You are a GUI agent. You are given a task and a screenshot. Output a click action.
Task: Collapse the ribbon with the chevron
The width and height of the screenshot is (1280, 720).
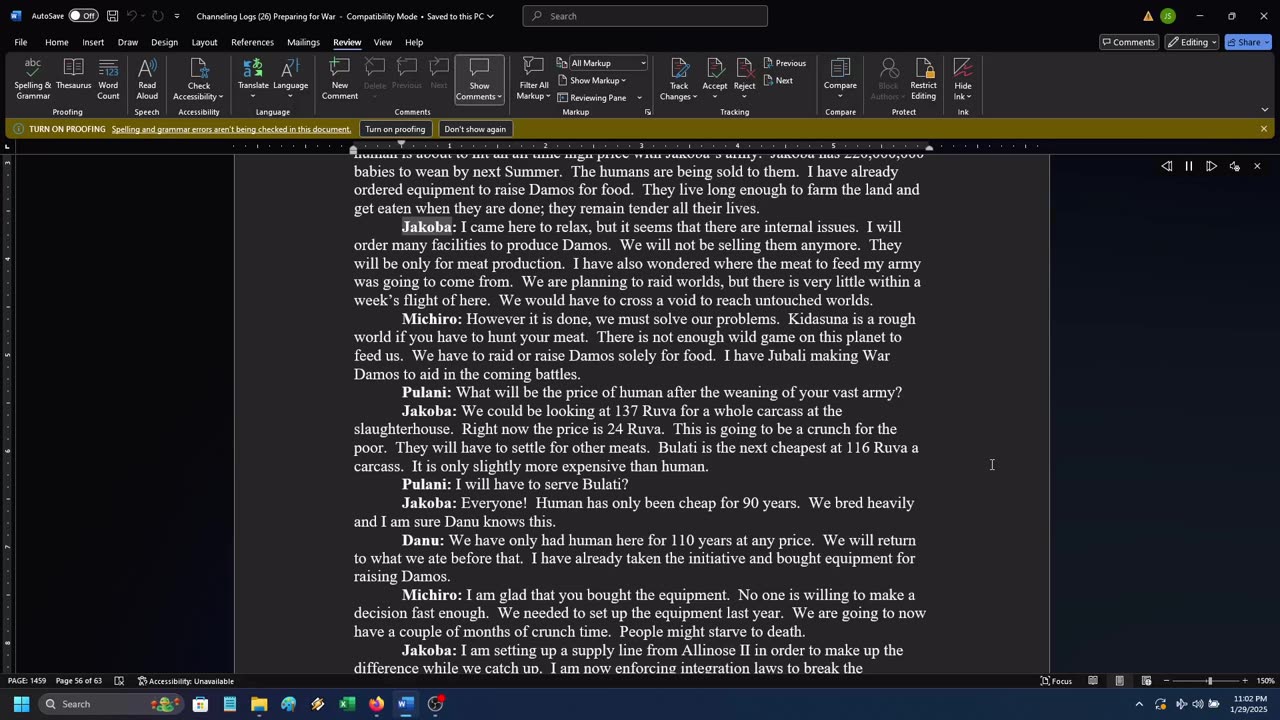[1264, 110]
